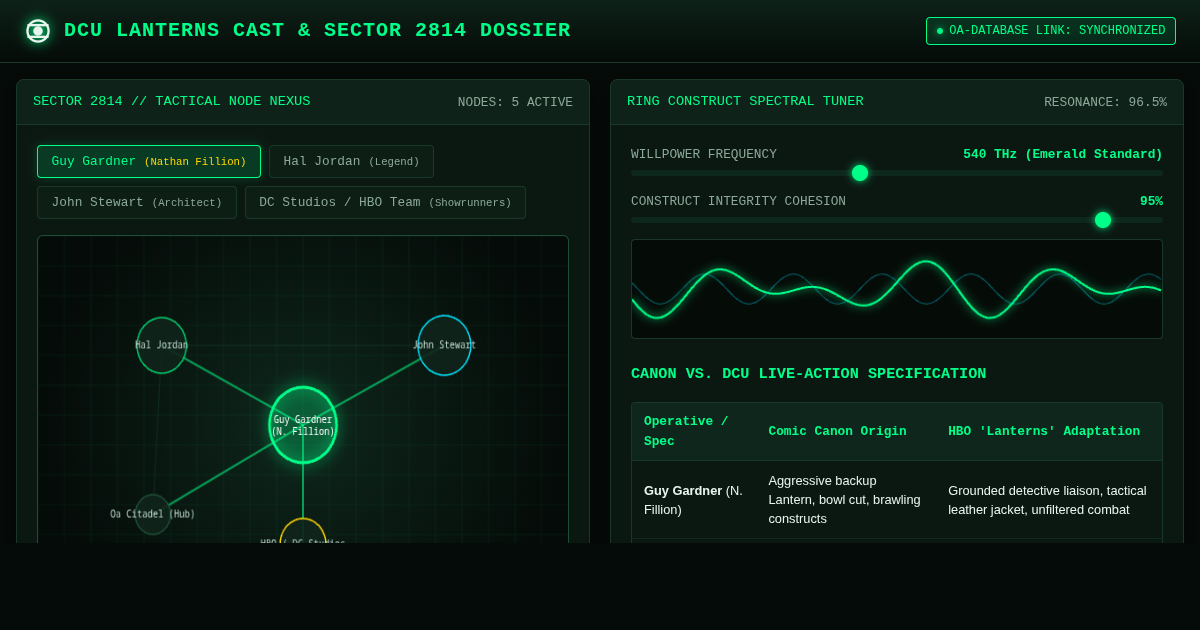Click the '95%' cohesion value
The height and width of the screenshot is (630, 1200).
point(1151,201)
